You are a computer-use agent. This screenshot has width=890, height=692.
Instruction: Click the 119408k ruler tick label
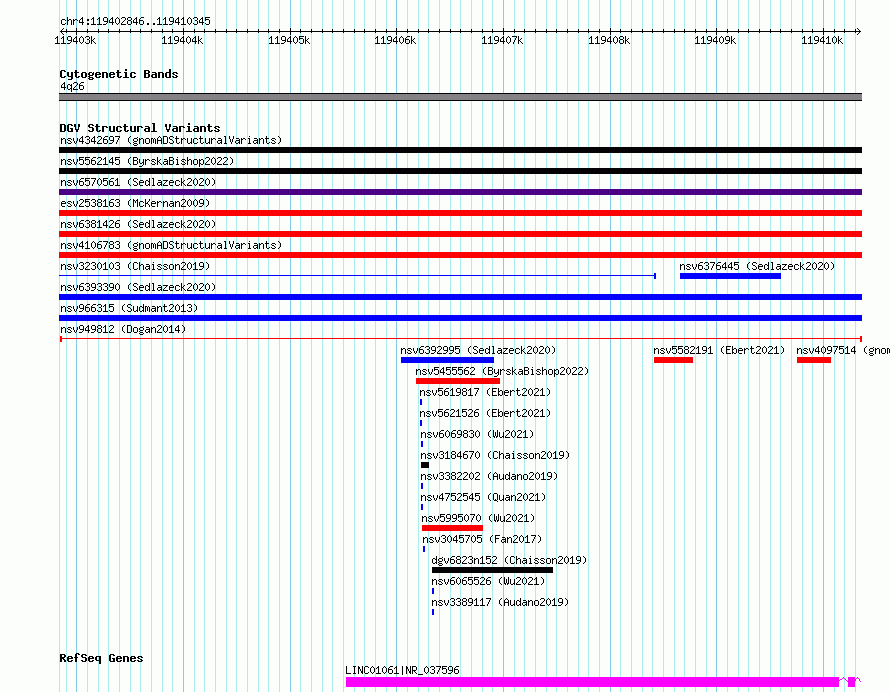(x=608, y=40)
